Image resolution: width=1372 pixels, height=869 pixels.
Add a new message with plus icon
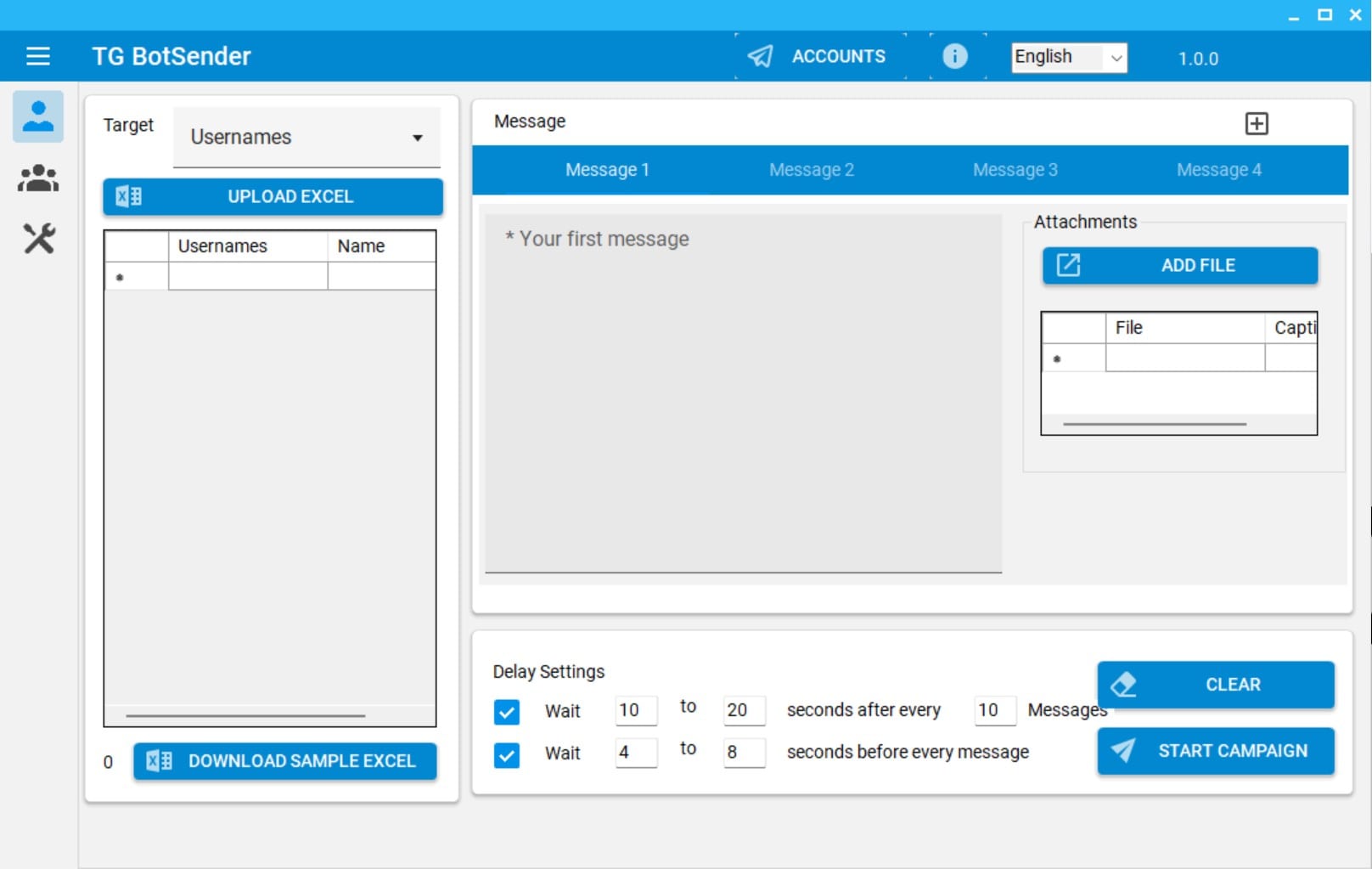[1256, 124]
